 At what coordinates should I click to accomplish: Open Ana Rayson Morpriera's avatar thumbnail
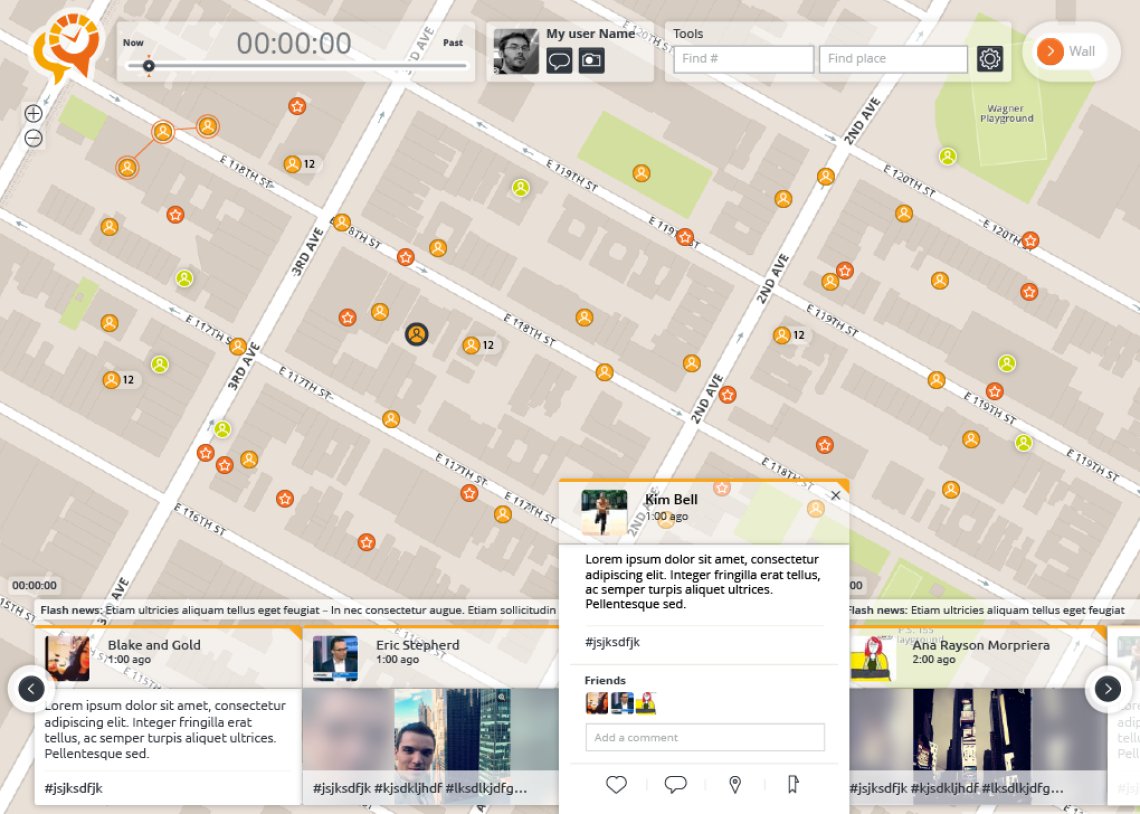tap(873, 658)
